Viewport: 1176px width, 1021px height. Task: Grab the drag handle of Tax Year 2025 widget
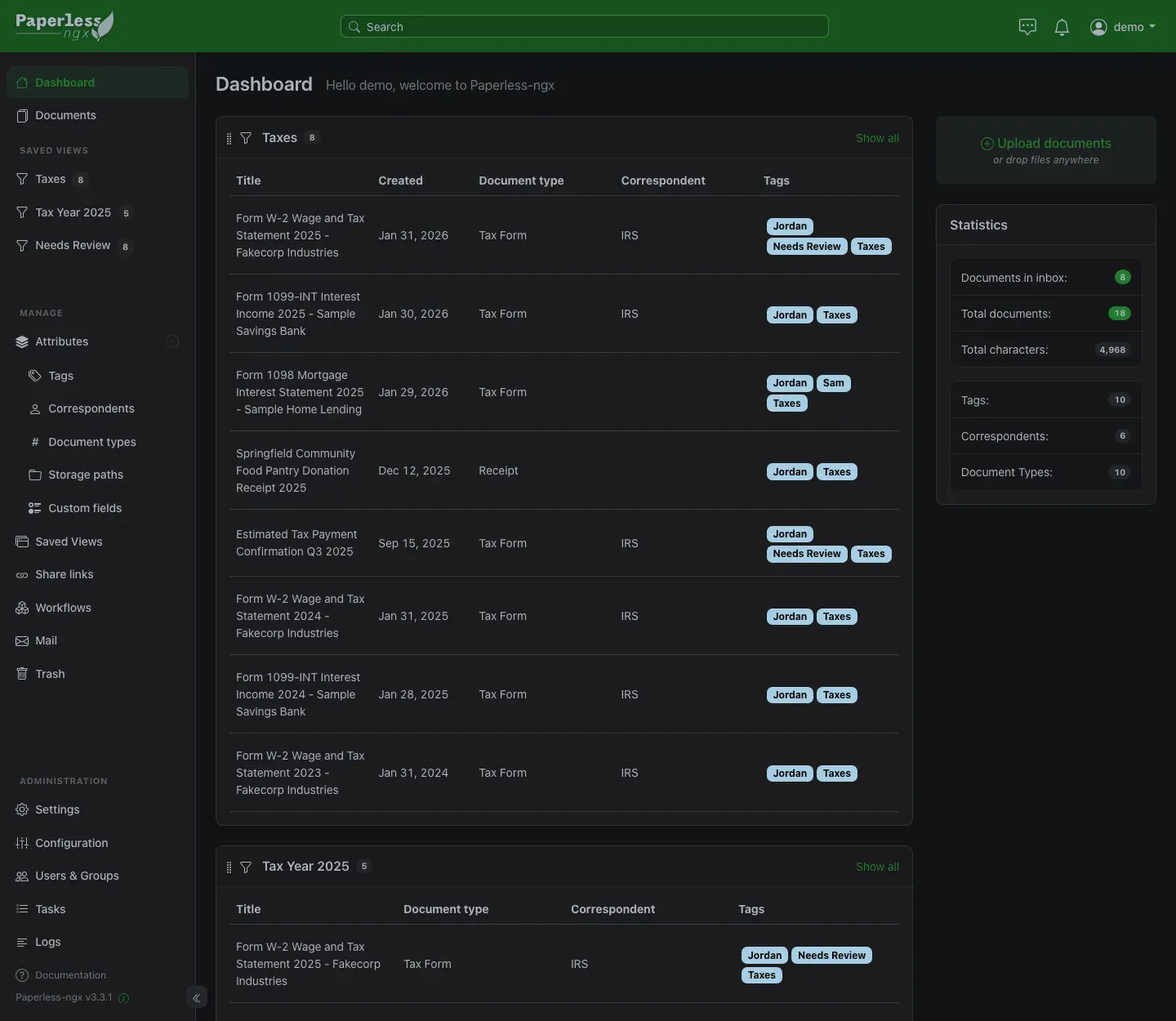[x=229, y=867]
